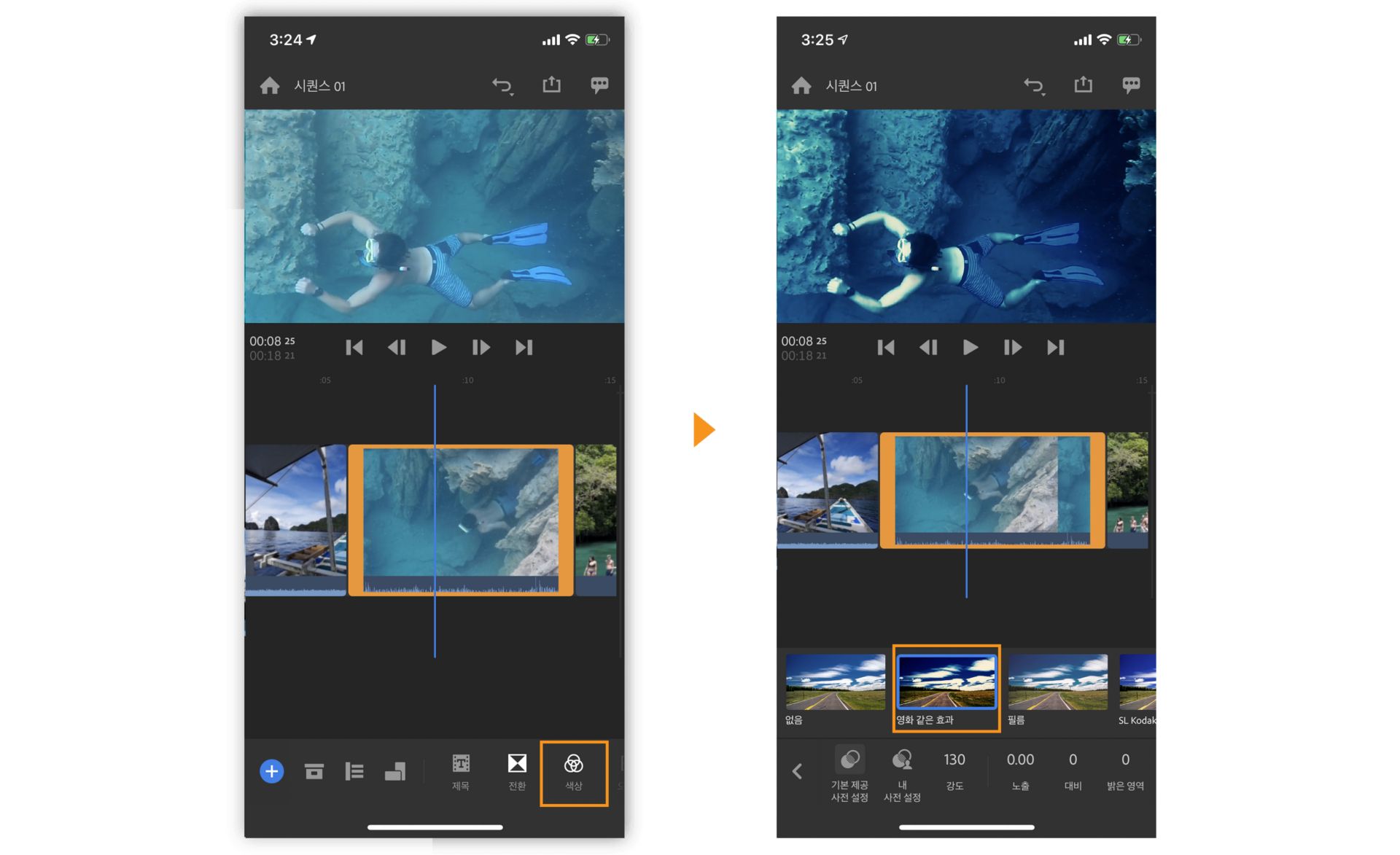The height and width of the screenshot is (855, 1400).
Task: Go back with the left chevron in color panel
Action: point(797,771)
